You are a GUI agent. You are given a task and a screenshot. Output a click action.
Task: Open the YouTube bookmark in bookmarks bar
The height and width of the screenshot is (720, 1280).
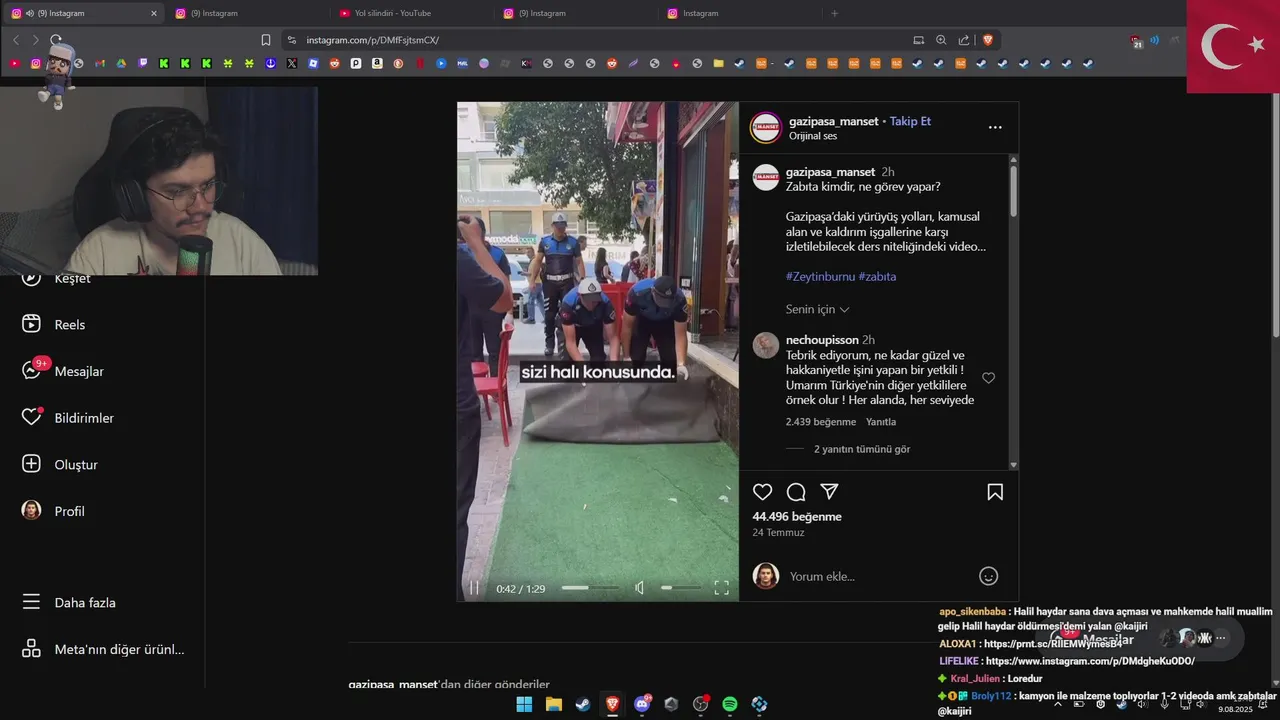14,63
